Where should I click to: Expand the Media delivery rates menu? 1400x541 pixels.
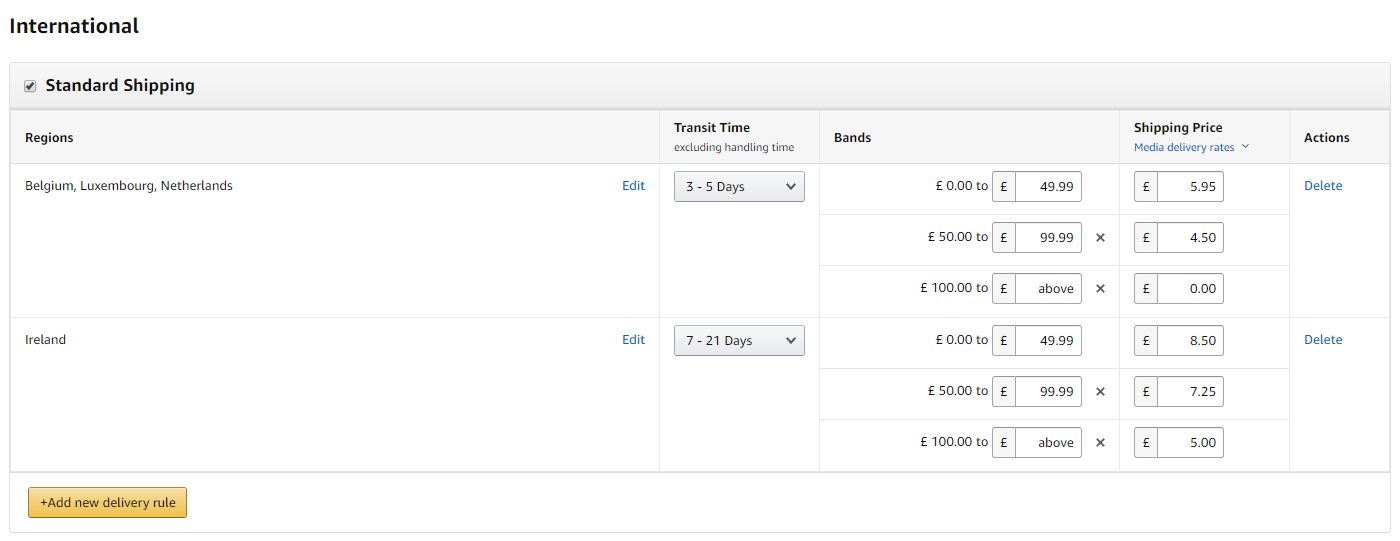[1191, 147]
